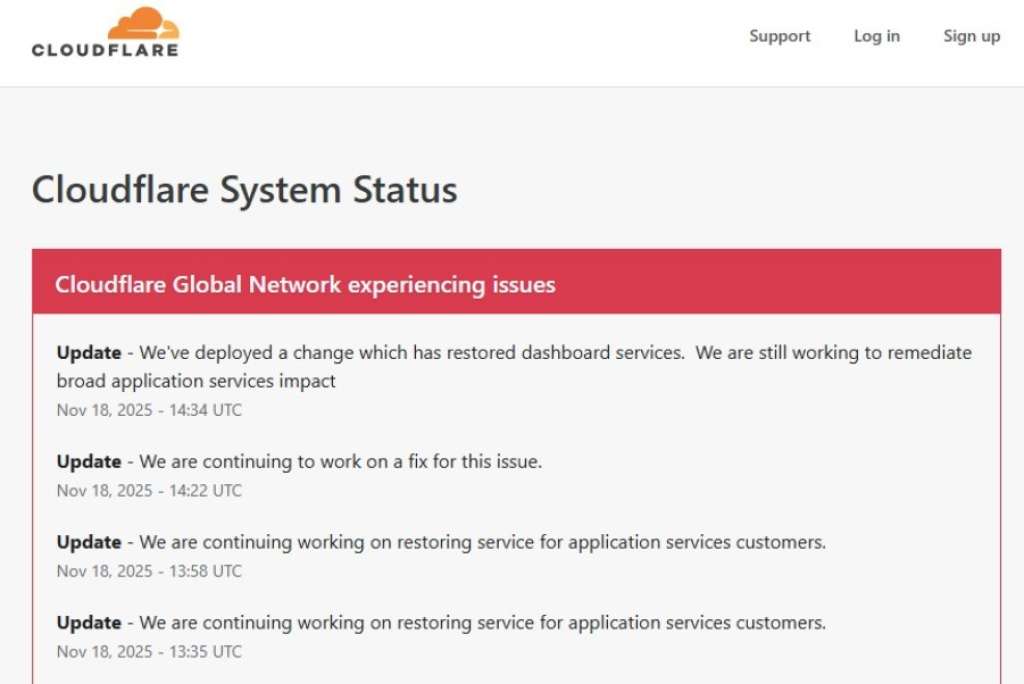Go to the Log in link
Image resolution: width=1024 pixels, height=684 pixels.
(x=876, y=36)
